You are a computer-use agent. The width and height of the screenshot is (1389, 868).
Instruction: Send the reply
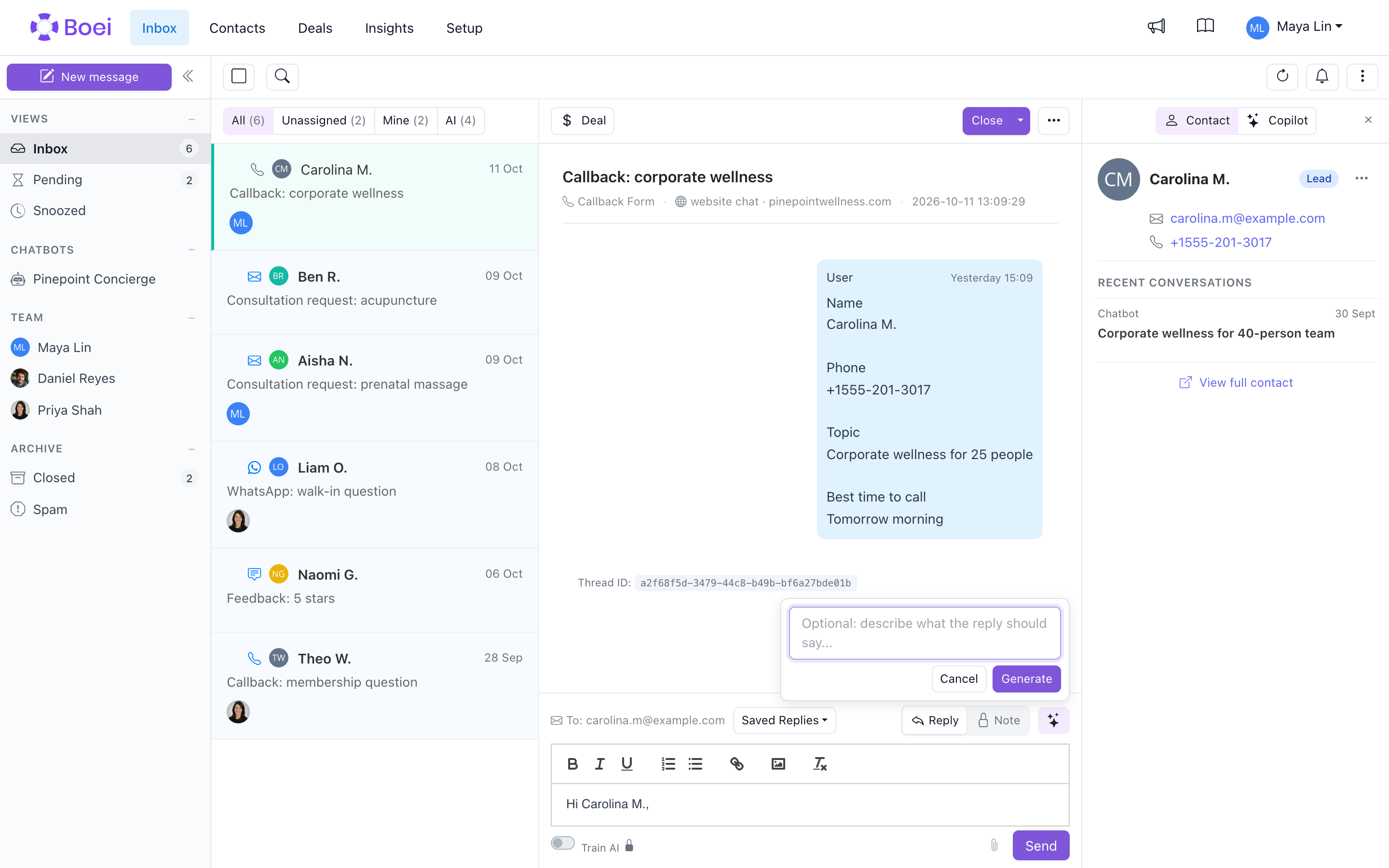click(1041, 845)
